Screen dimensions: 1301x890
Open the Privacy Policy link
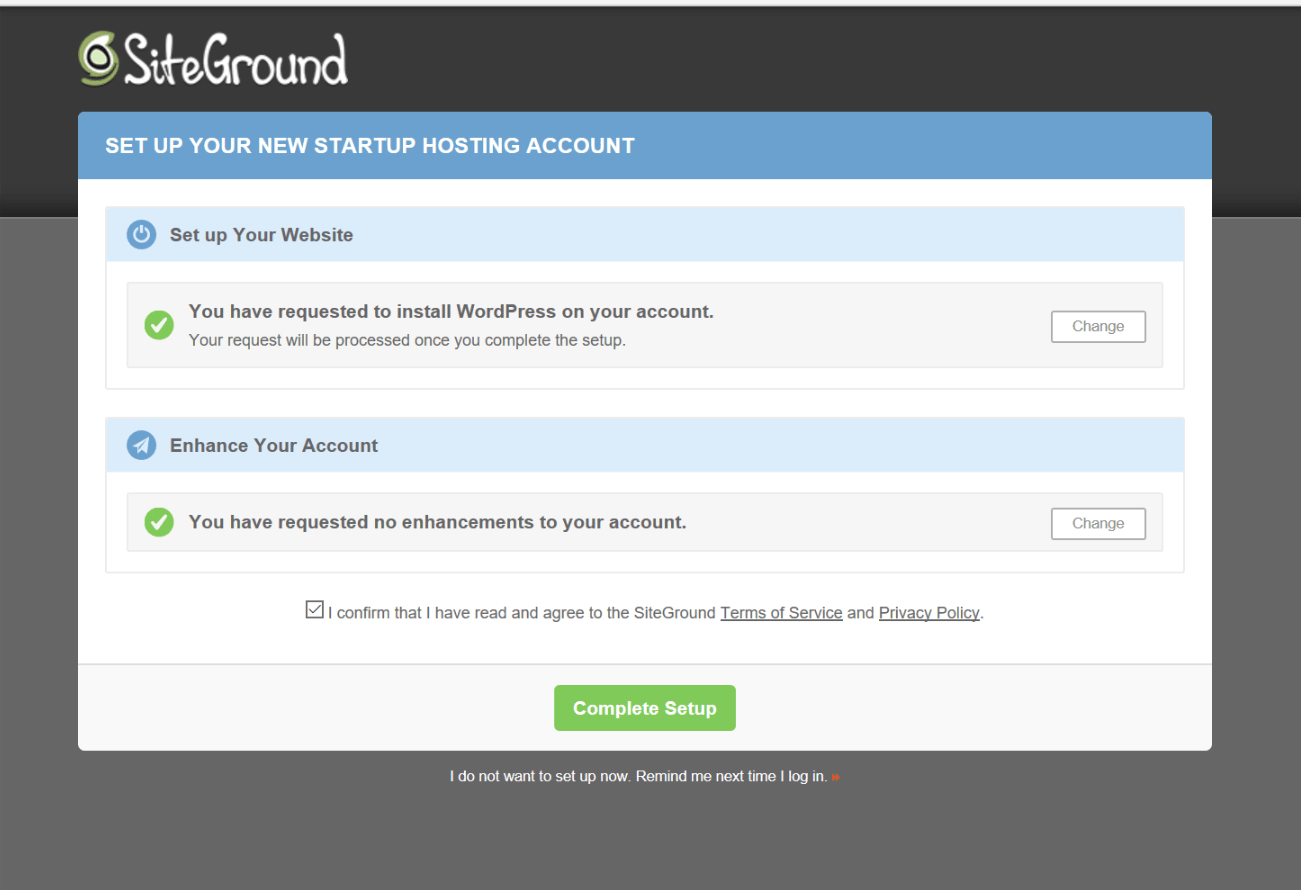click(x=929, y=613)
